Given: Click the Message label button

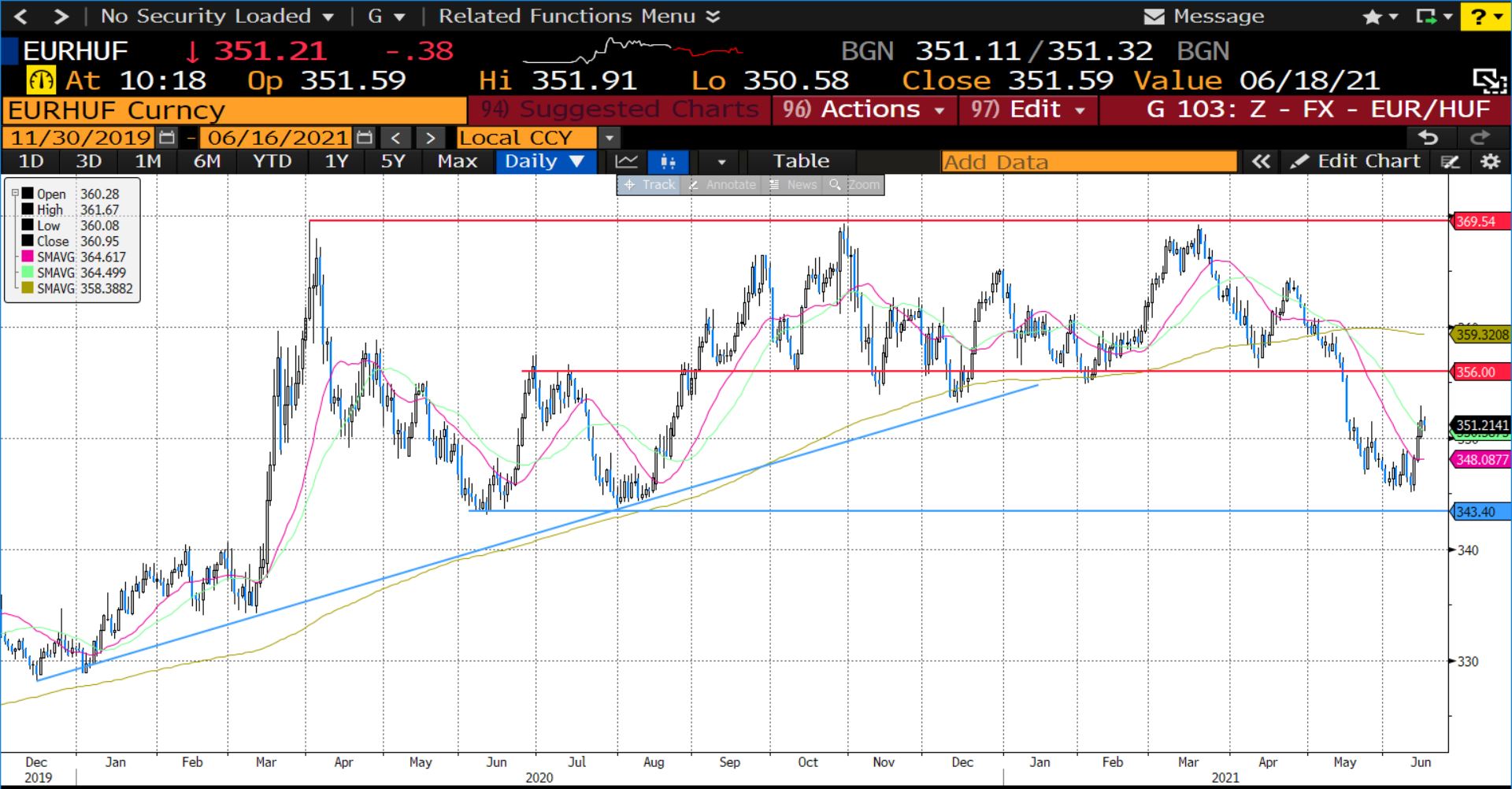Looking at the screenshot, I should point(1218,17).
